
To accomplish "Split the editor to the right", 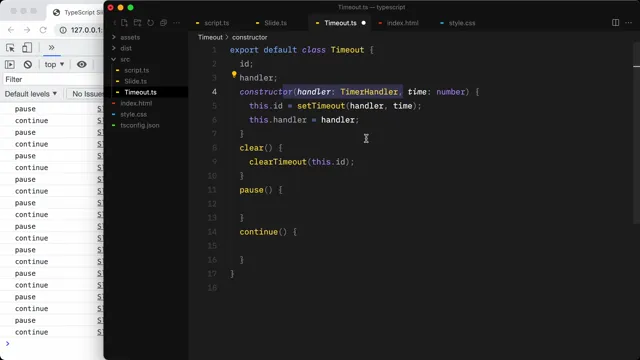I will point(616,23).
